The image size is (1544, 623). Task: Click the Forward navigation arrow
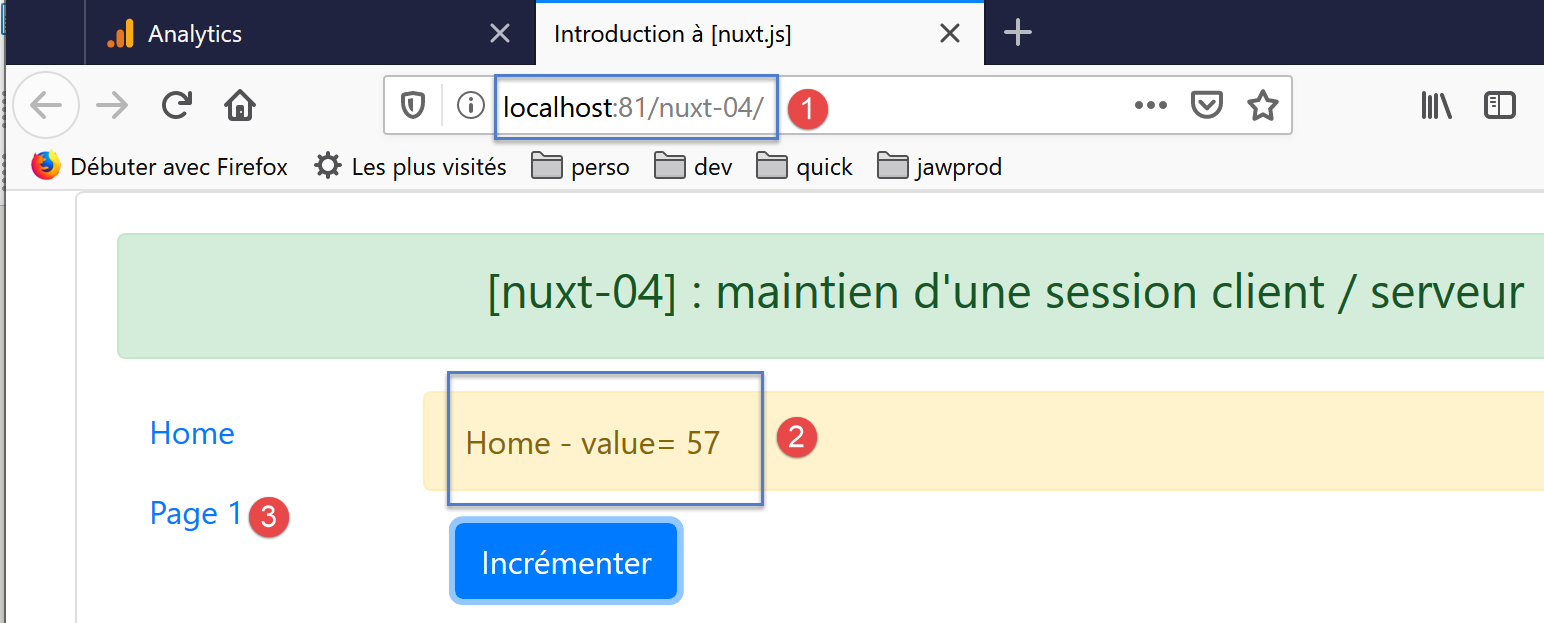tap(113, 105)
